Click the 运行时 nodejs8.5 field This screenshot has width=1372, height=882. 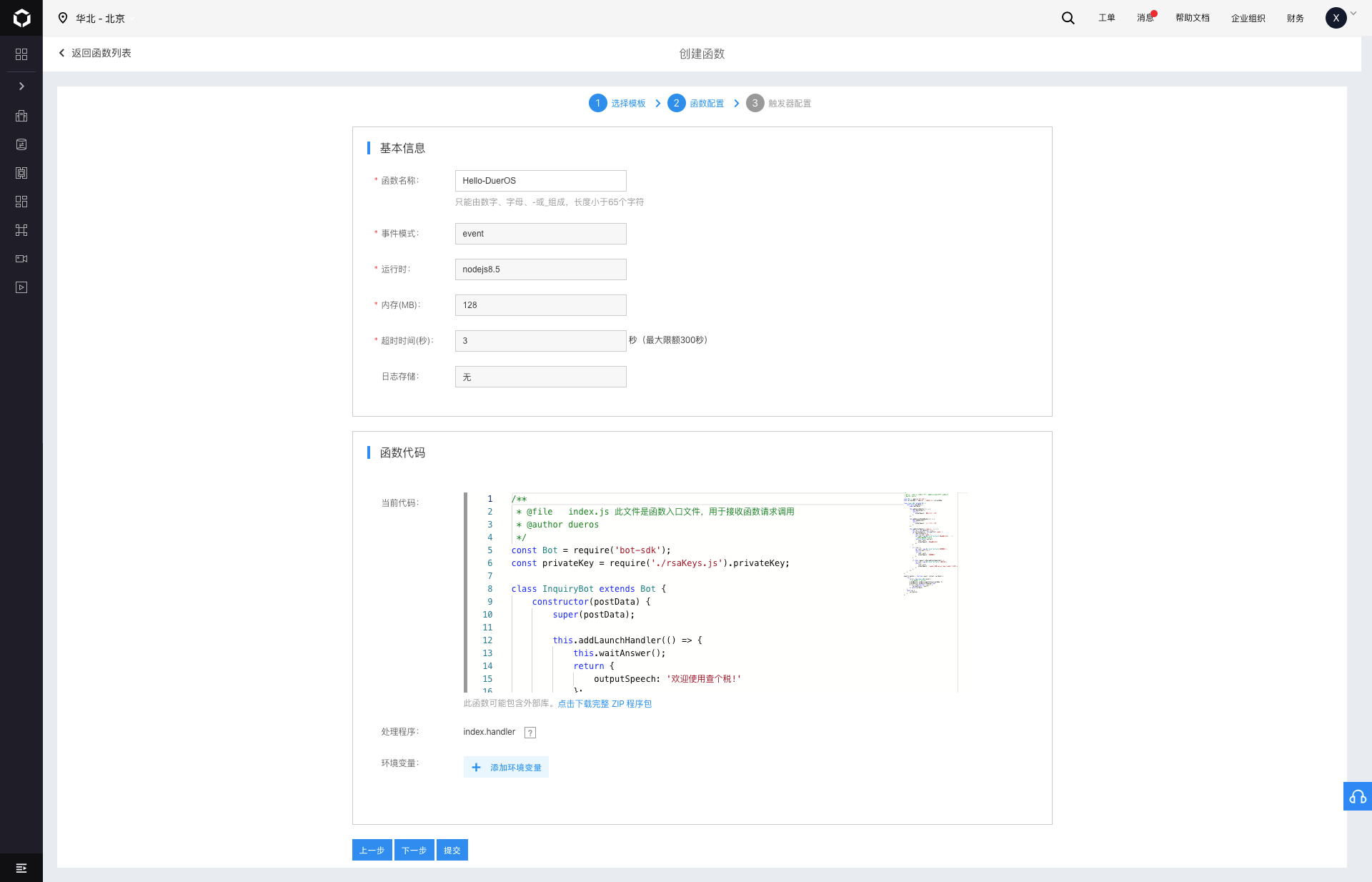[x=541, y=269]
